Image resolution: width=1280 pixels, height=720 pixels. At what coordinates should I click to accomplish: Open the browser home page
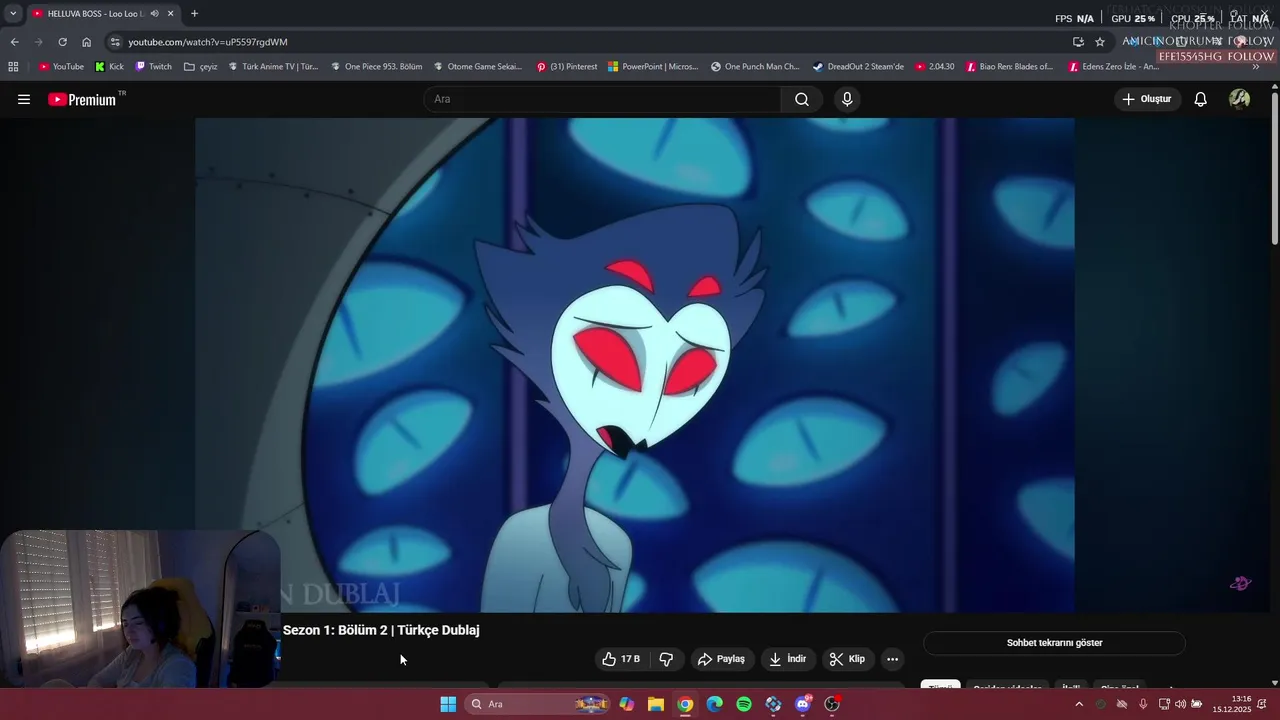coord(86,42)
